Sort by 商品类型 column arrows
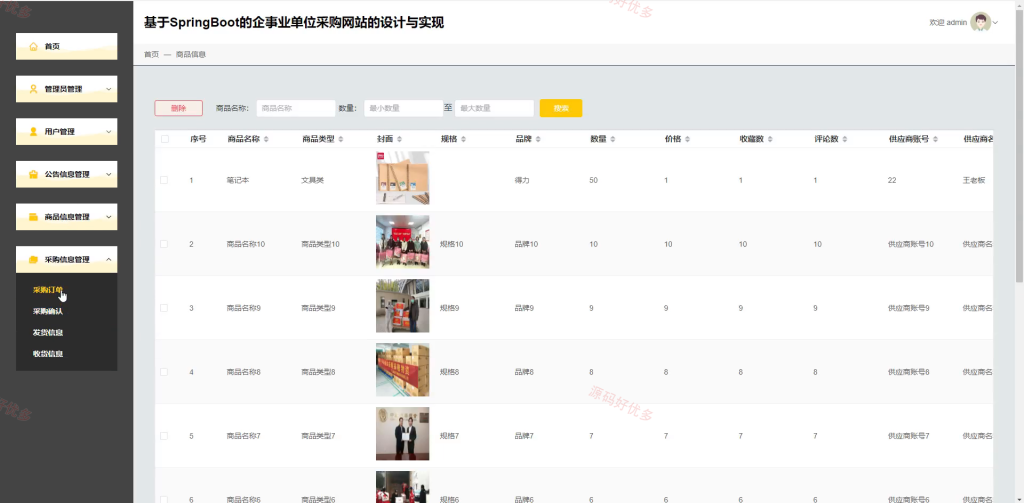This screenshot has height=503, width=1024. click(x=341, y=139)
